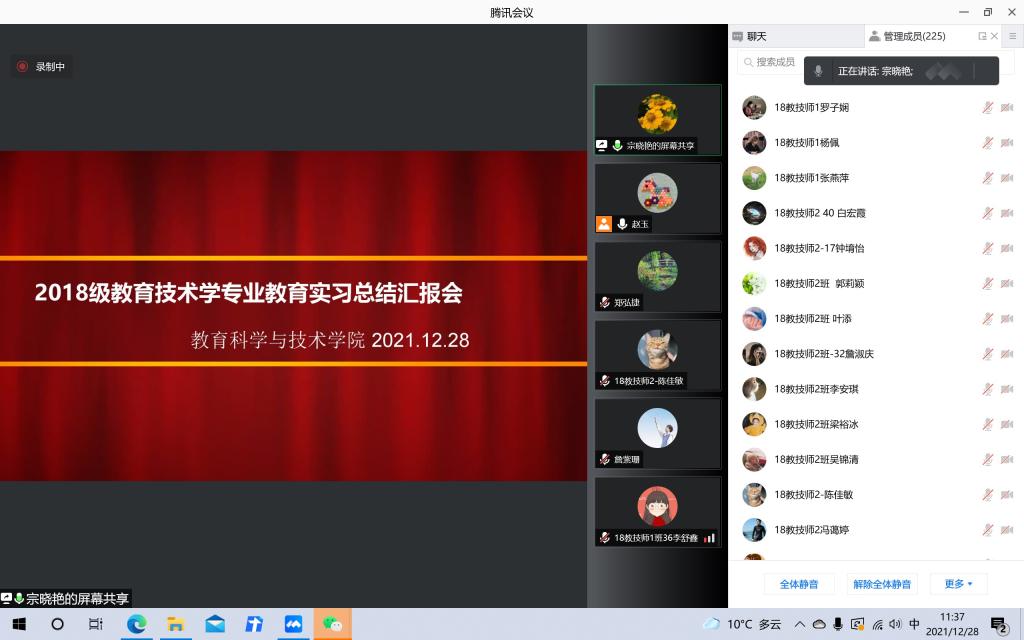Click the 解除全体静音 button
The width and height of the screenshot is (1024, 640).
point(881,584)
